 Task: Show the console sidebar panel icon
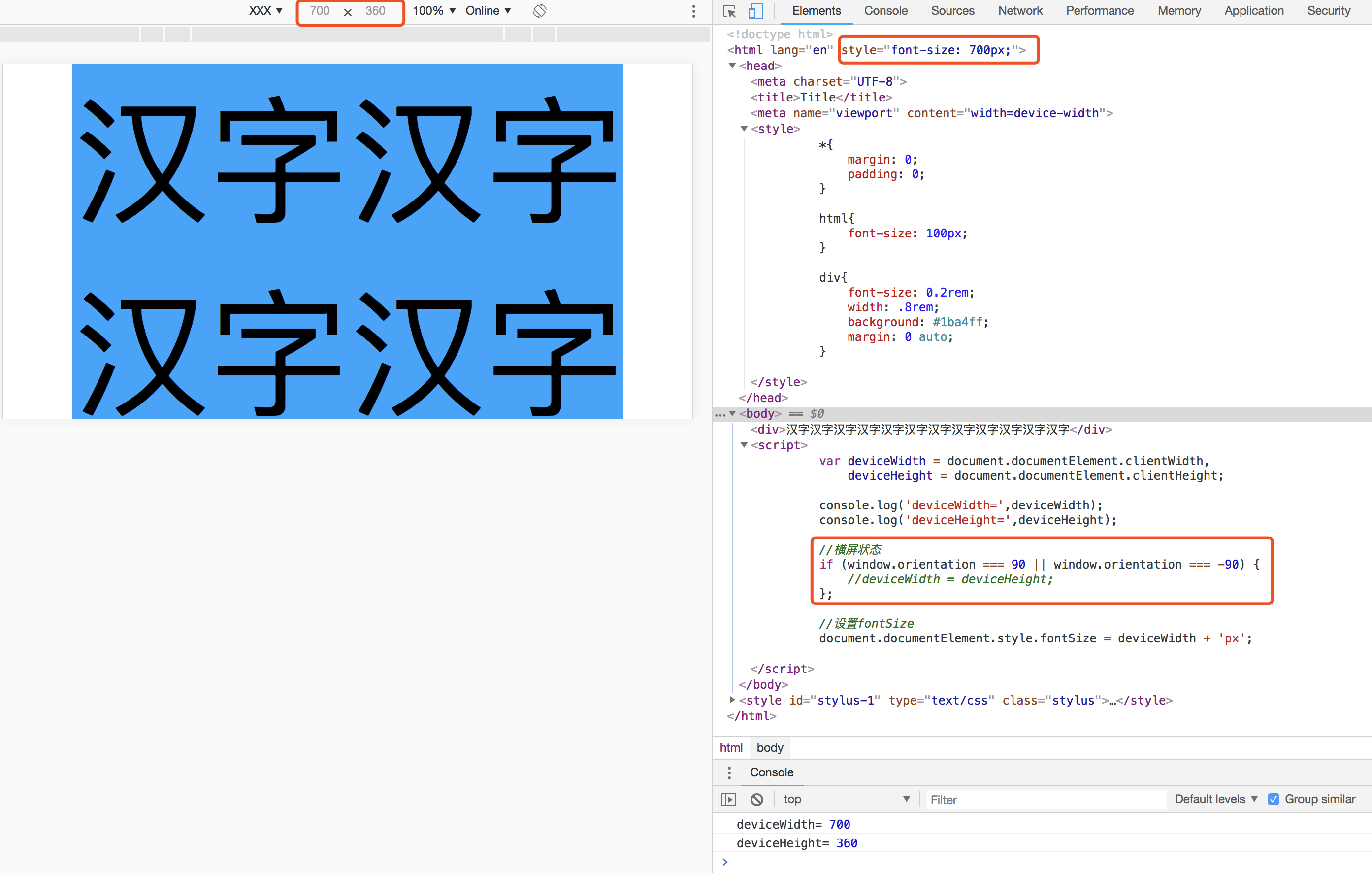[x=728, y=800]
